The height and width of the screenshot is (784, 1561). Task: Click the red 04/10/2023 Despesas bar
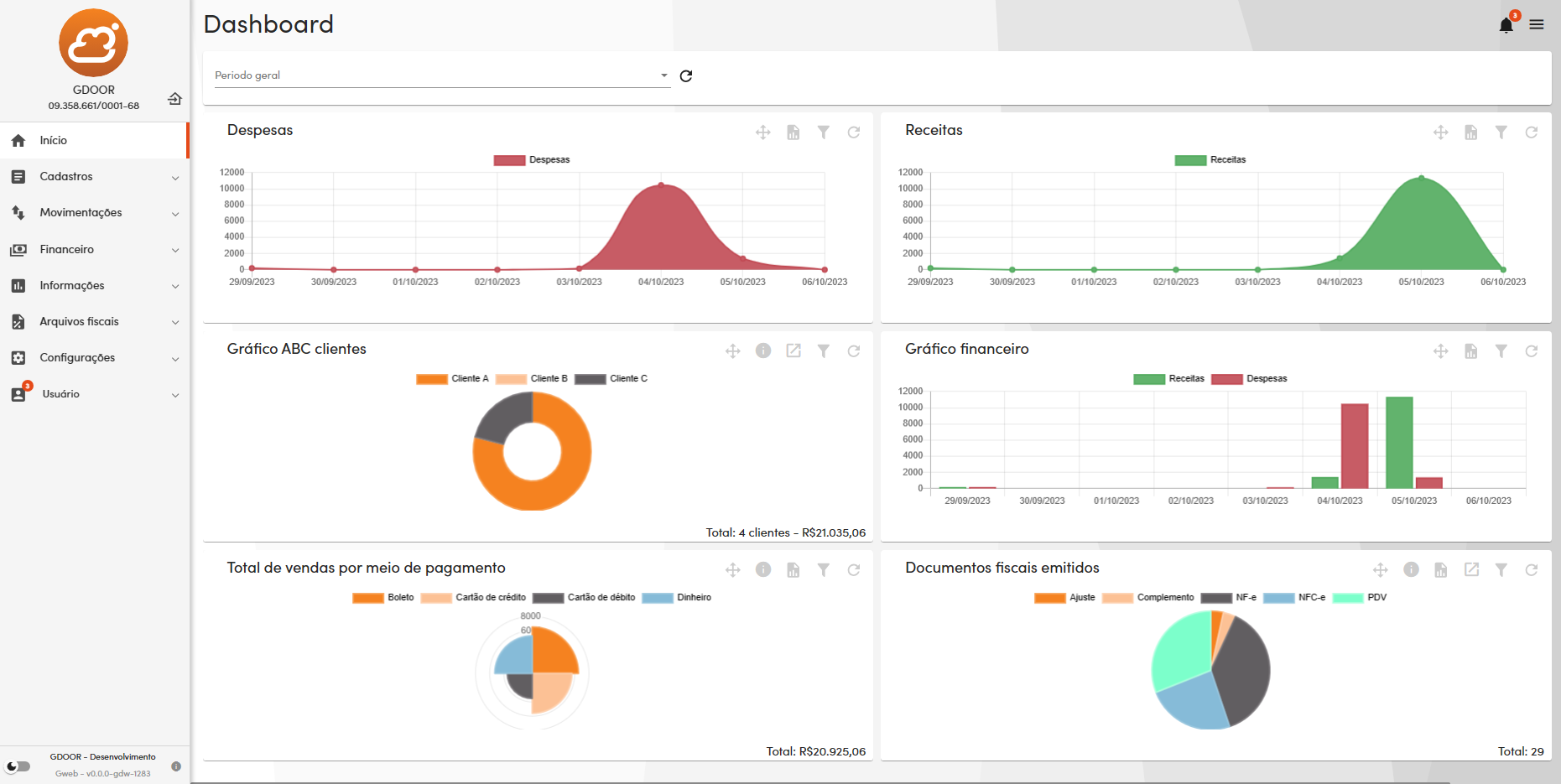(x=1355, y=446)
